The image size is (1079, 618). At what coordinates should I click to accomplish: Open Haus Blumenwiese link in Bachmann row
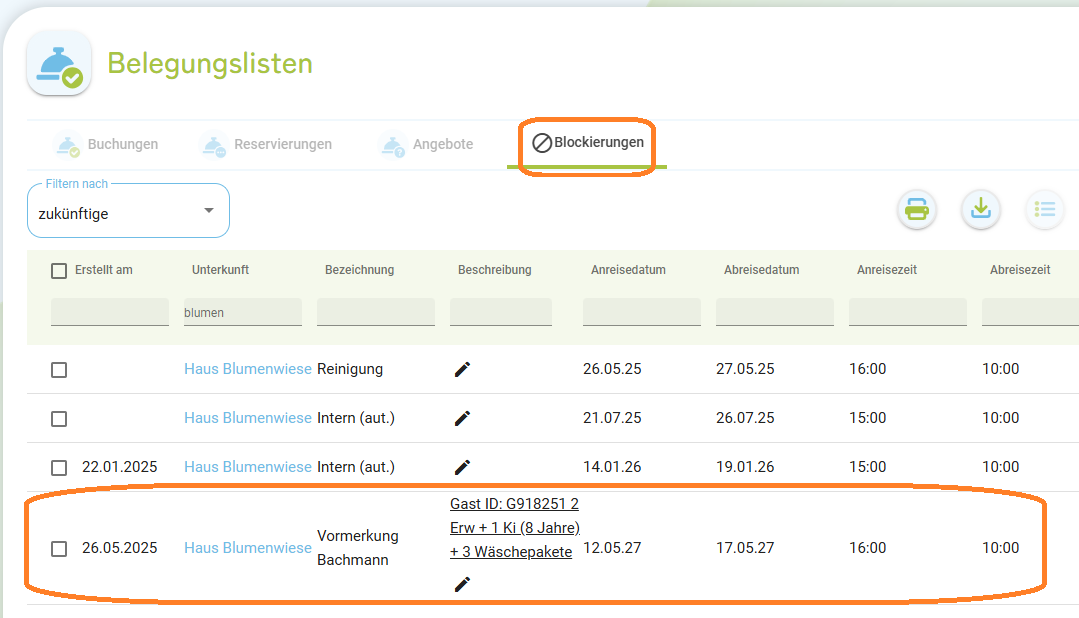tap(248, 548)
